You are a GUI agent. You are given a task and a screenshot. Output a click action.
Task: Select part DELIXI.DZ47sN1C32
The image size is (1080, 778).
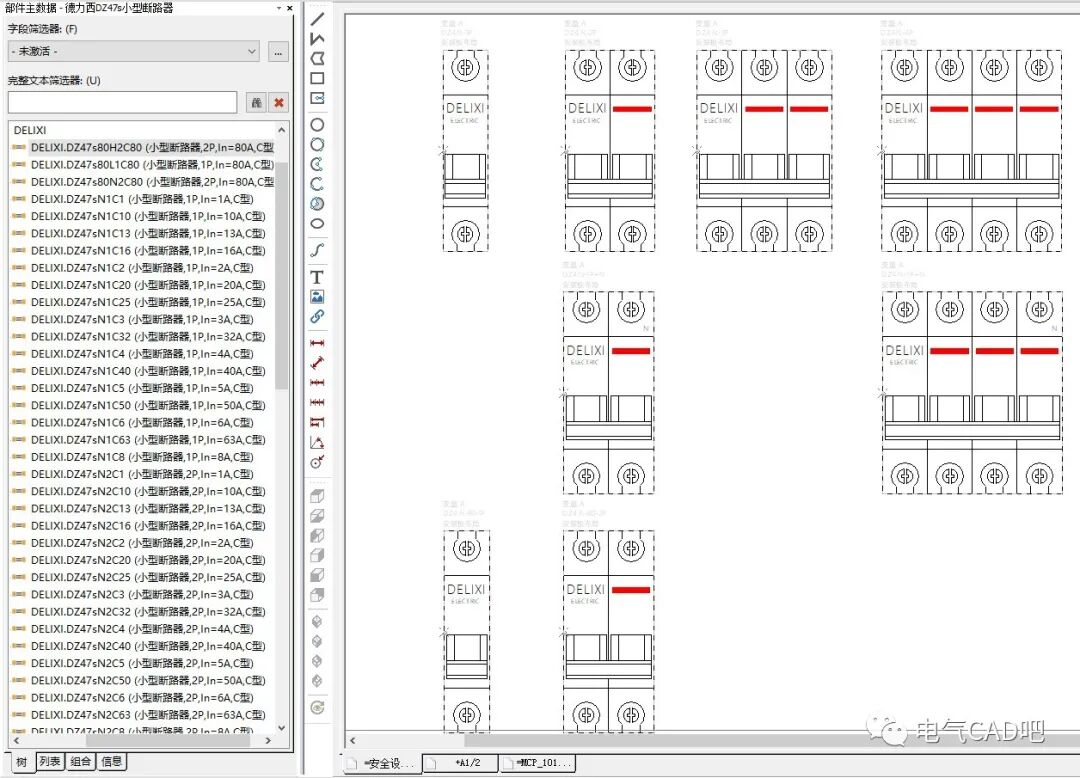147,337
